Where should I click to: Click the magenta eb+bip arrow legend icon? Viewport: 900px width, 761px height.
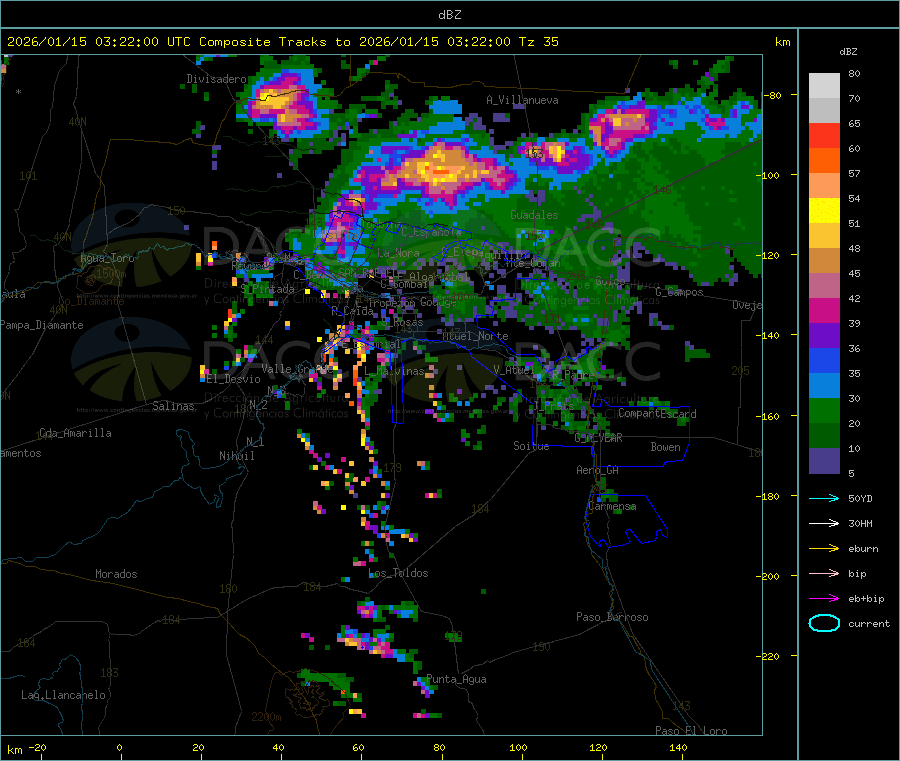[x=824, y=599]
